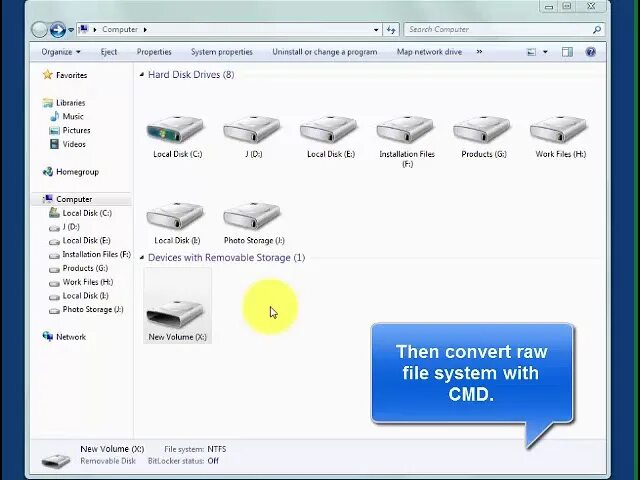Image resolution: width=640 pixels, height=480 pixels.
Task: Click the Back navigation arrow
Action: [x=40, y=30]
